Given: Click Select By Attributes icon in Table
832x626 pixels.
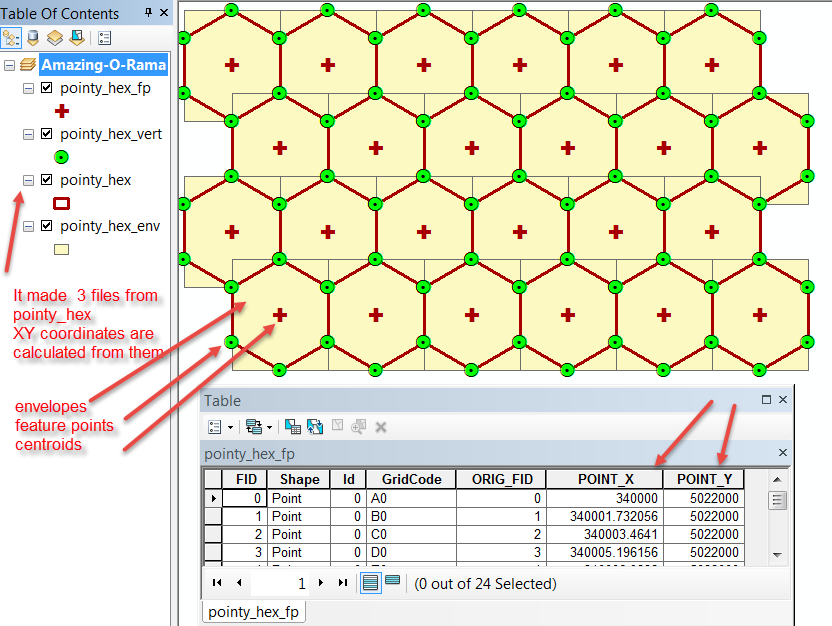Looking at the screenshot, I should click(x=292, y=427).
